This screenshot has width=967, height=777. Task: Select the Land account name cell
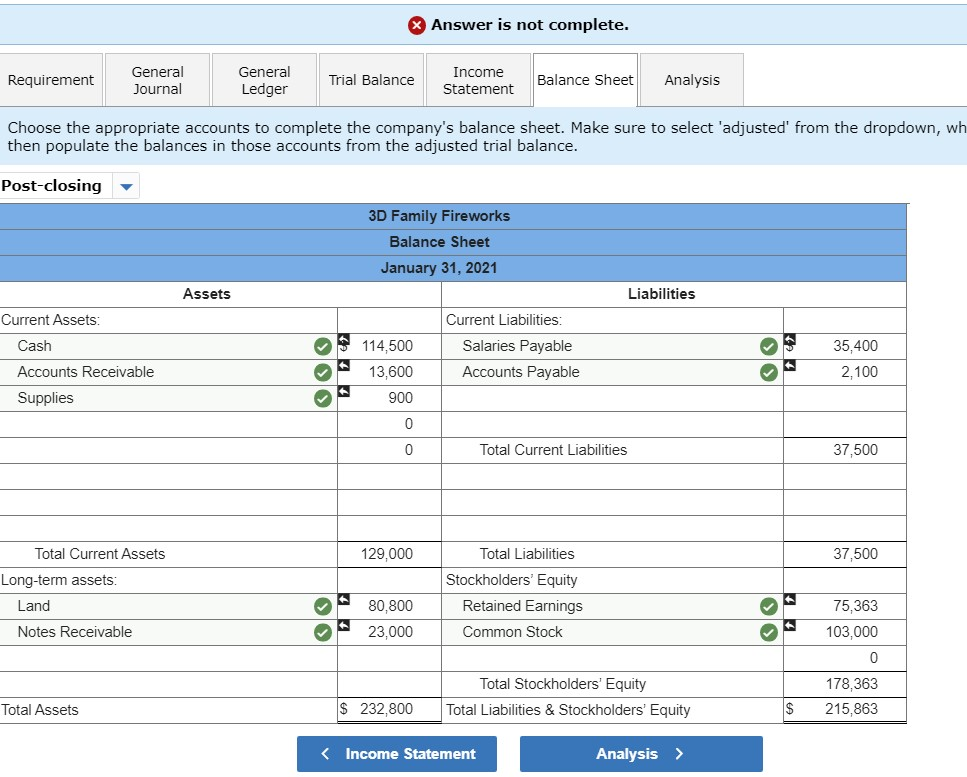coord(168,607)
